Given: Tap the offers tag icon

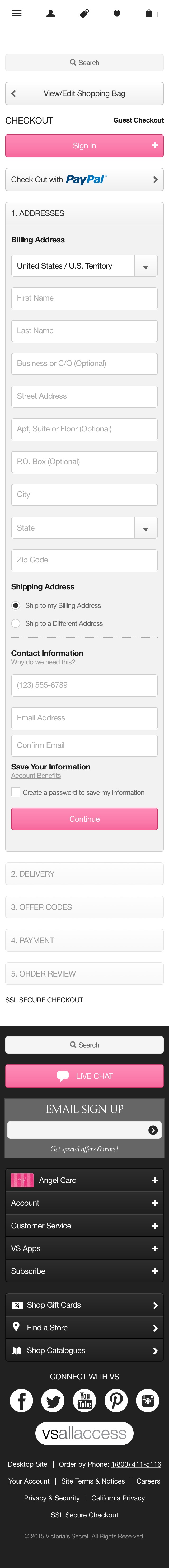Looking at the screenshot, I should point(84,13).
